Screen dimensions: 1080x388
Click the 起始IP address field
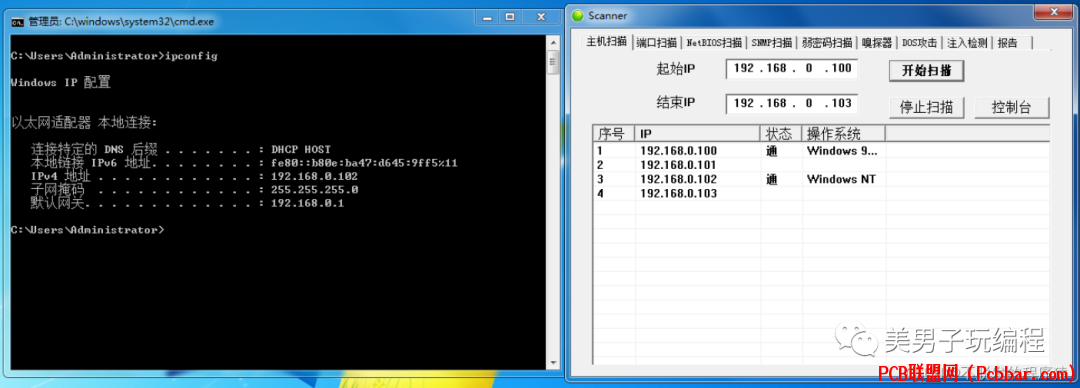[791, 68]
